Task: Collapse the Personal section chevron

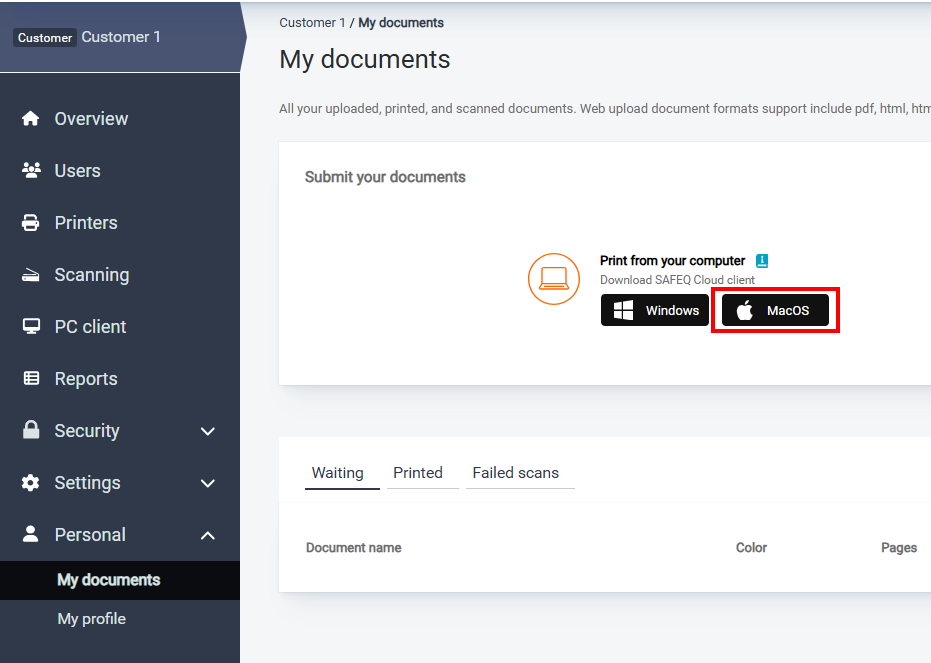Action: point(208,535)
